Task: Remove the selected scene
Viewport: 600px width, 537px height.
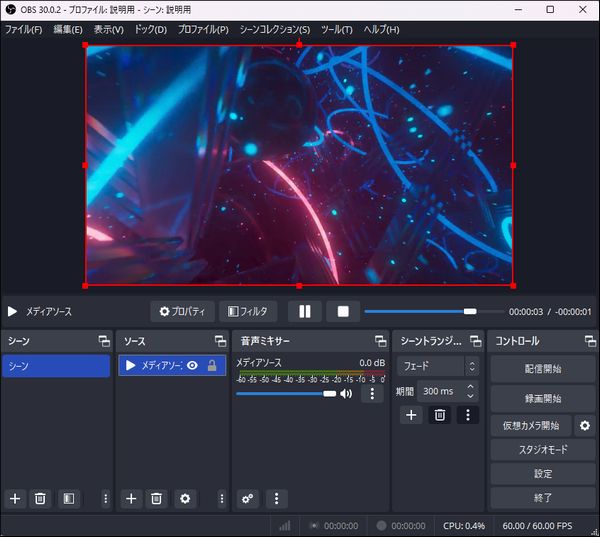Action: click(40, 499)
